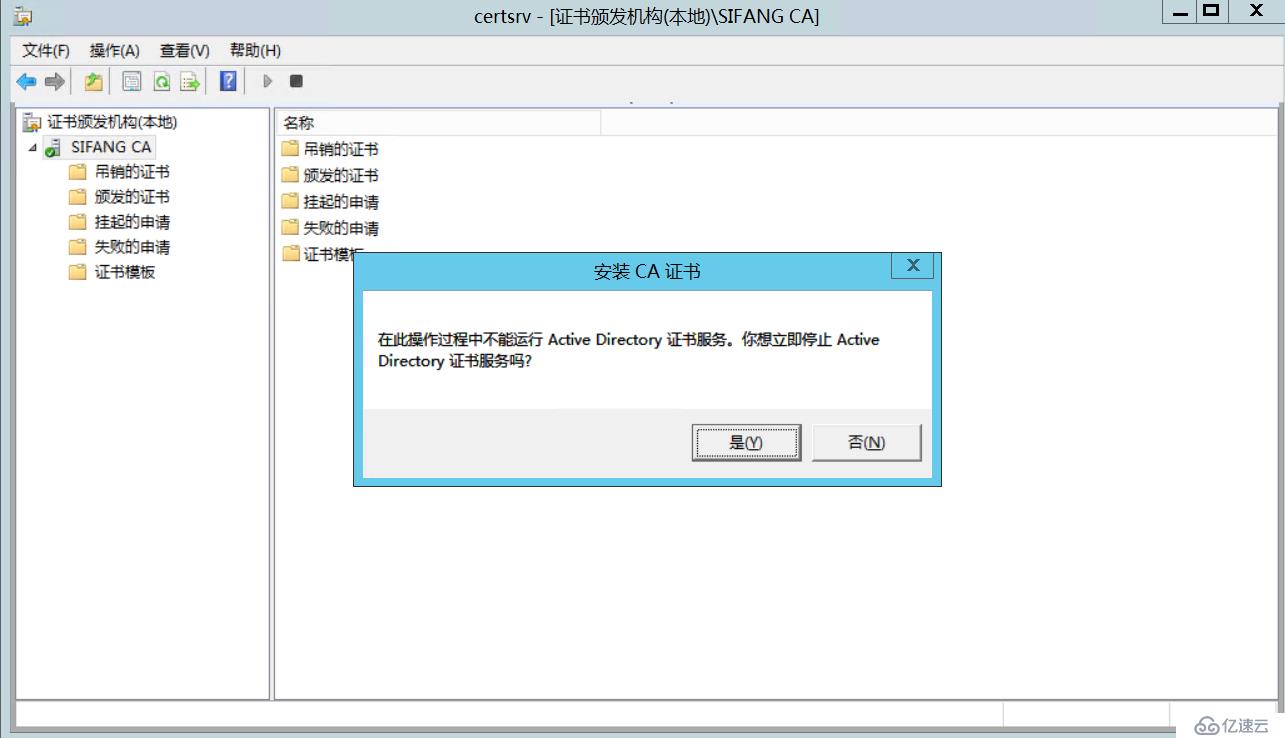The image size is (1285, 738).
Task: Maximize the certsrv window
Action: [x=1211, y=12]
